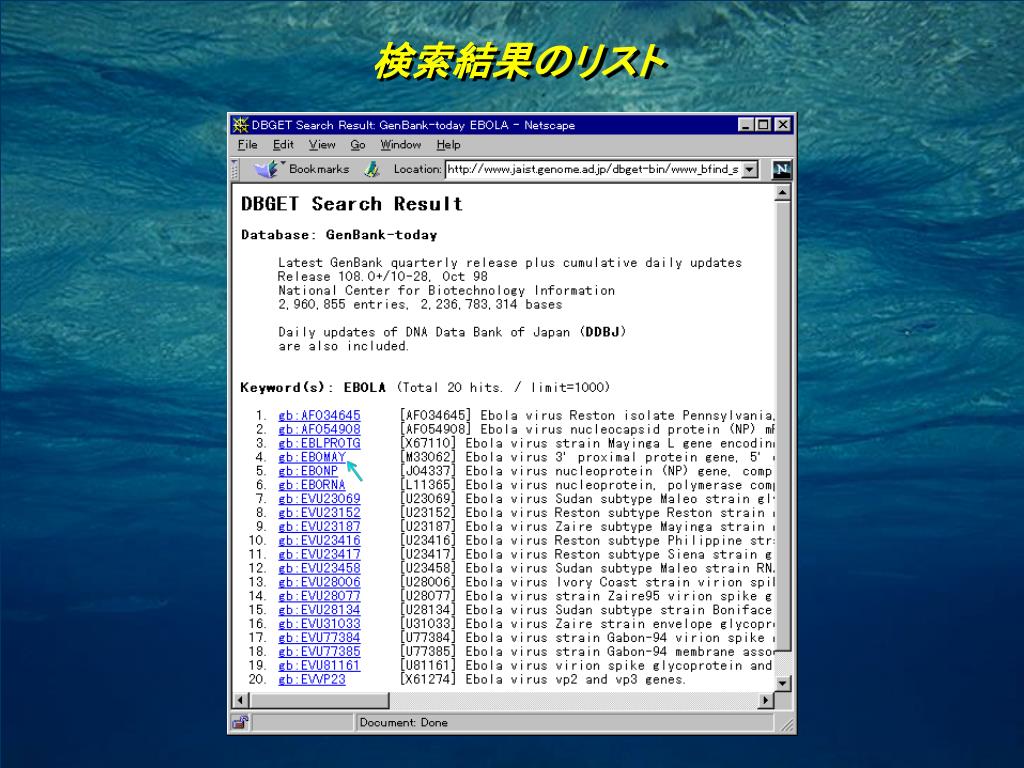Click 'Release 108.0+/10-28, Oct 98' line
Screen dimensions: 1024x768
point(383,276)
